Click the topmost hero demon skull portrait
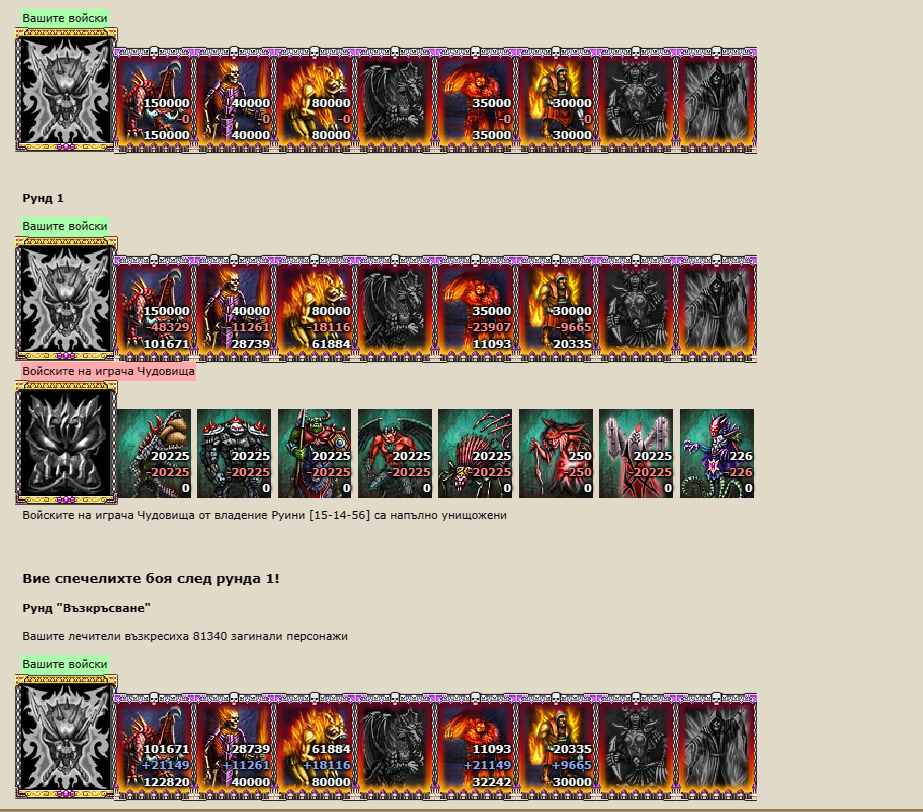This screenshot has height=812, width=923. [66, 90]
